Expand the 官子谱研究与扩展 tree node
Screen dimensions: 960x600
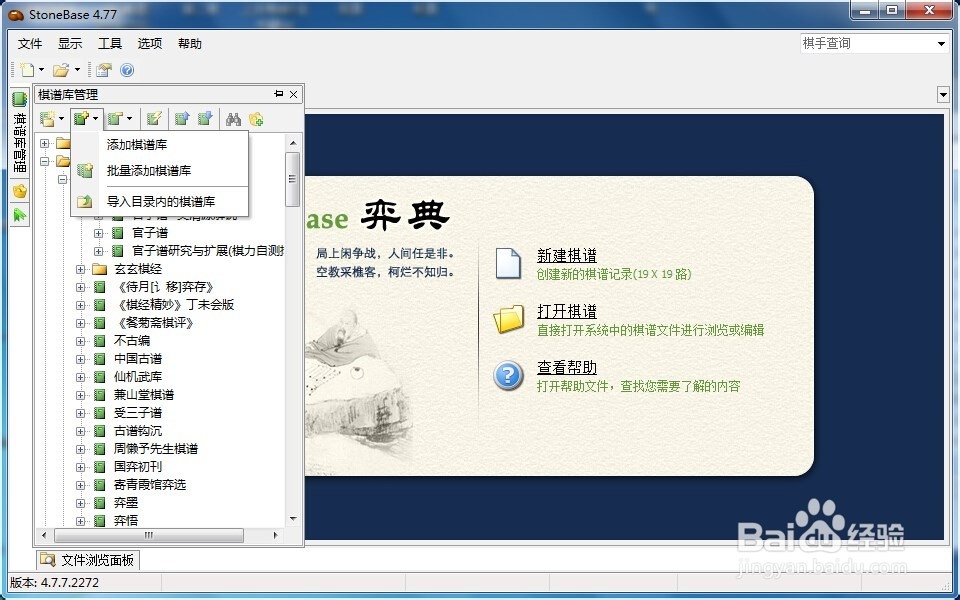(x=98, y=251)
